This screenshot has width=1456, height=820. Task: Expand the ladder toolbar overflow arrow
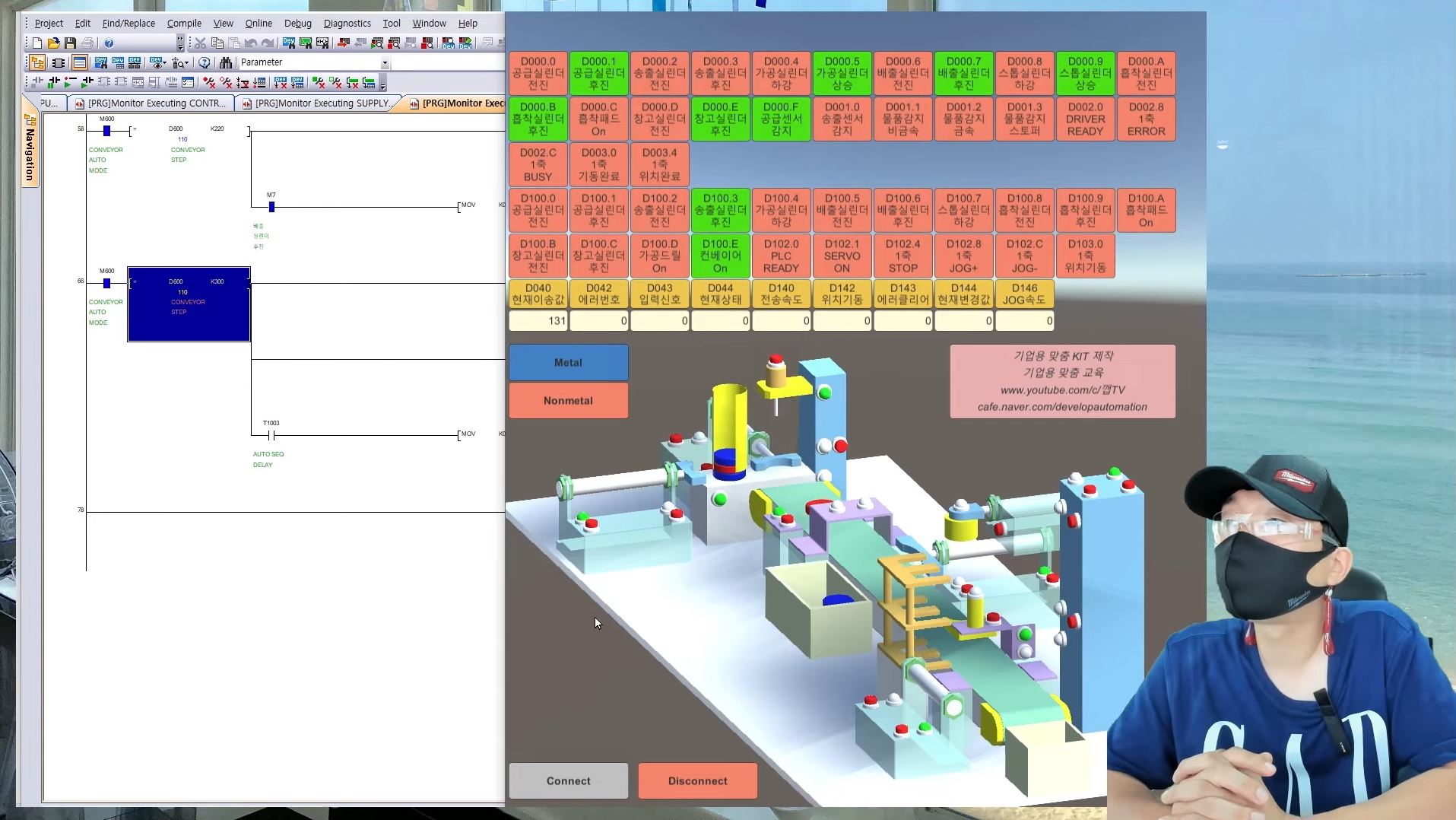[x=382, y=82]
